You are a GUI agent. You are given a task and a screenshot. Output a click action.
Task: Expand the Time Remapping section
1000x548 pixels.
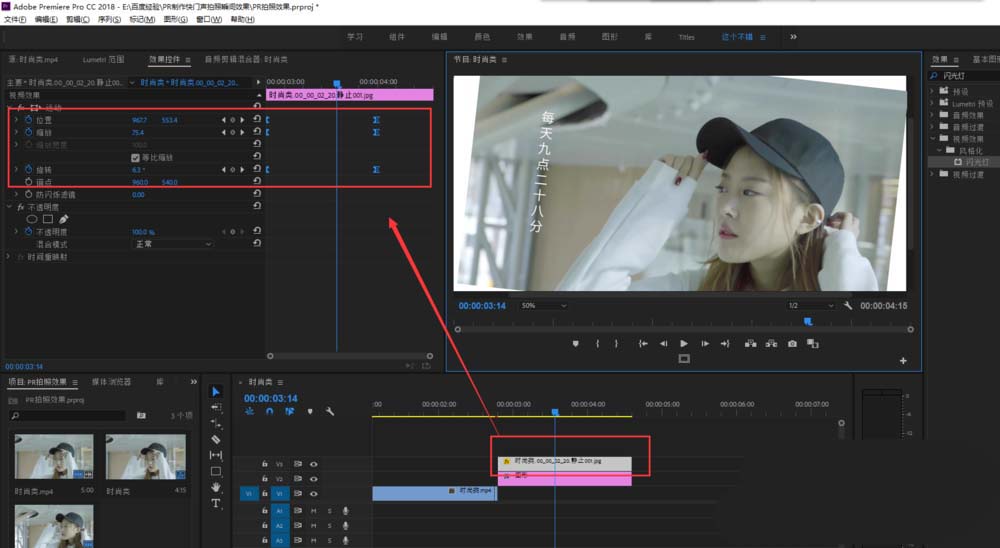(9, 256)
